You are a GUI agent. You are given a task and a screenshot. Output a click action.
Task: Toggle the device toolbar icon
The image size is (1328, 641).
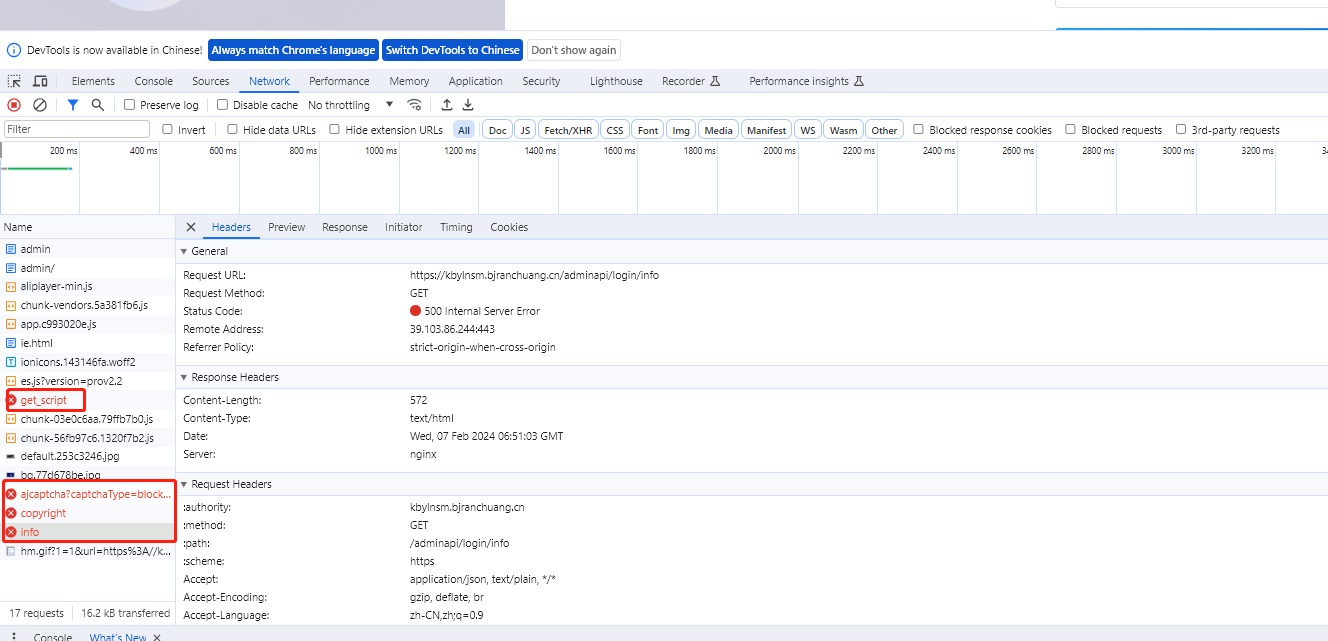(x=40, y=81)
